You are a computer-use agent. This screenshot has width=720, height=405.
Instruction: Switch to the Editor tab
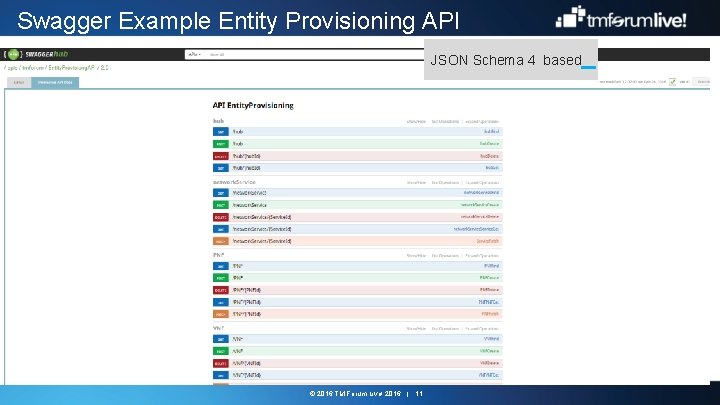click(19, 83)
